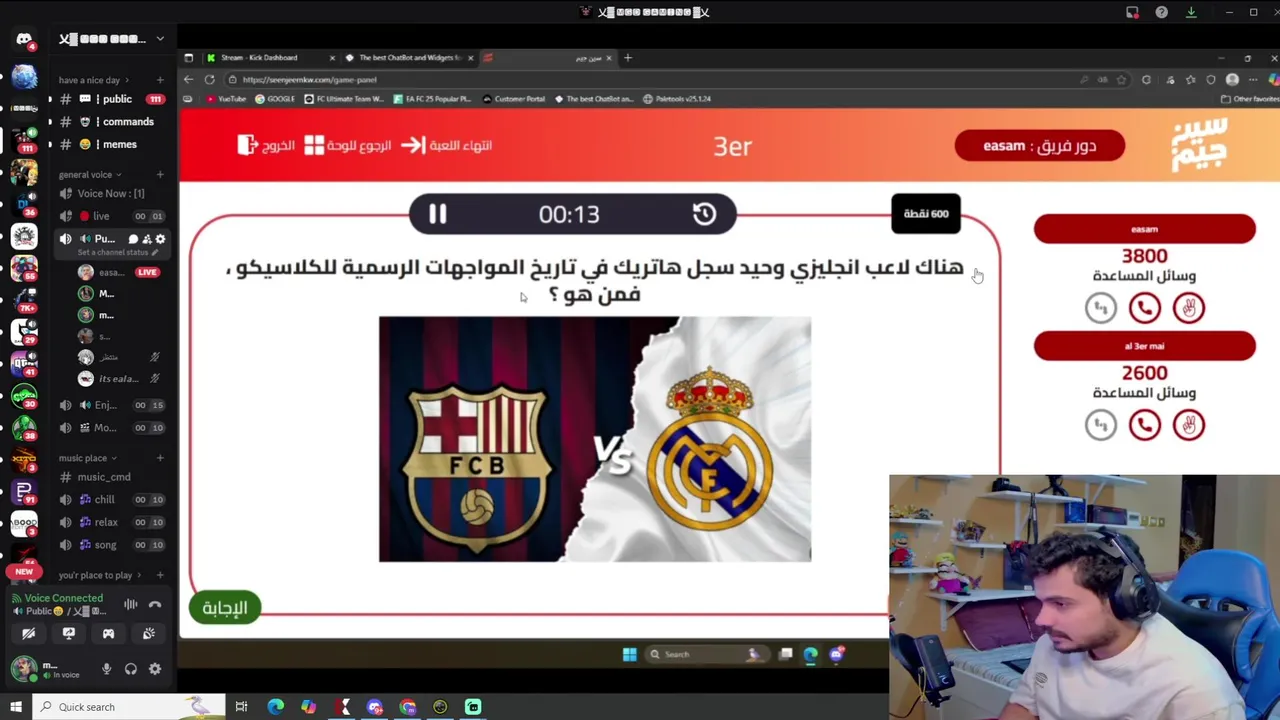Screen dimensions: 1280x720
Task: Start an activity with the controller icon
Action: tap(108, 633)
